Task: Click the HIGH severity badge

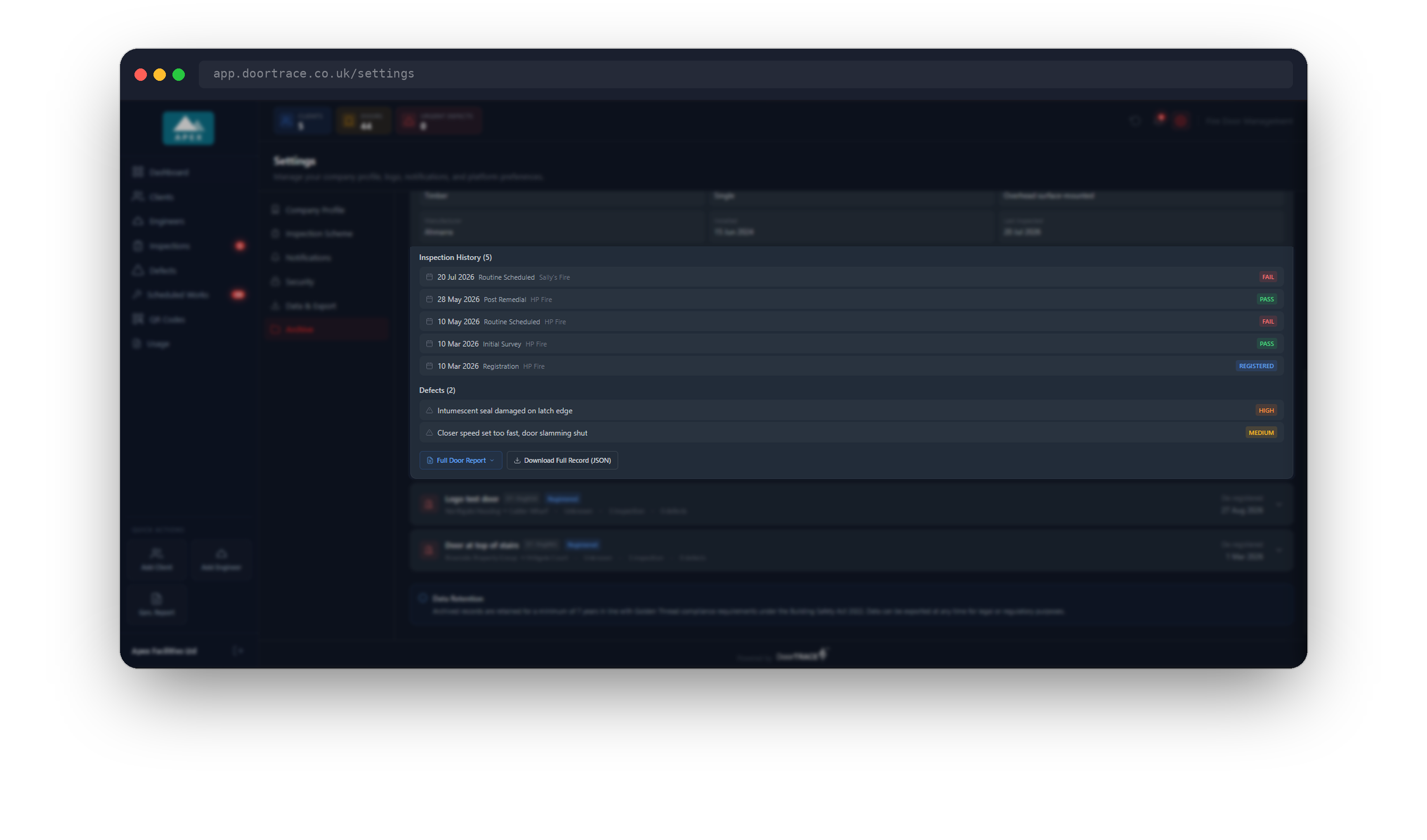Action: coord(1266,410)
